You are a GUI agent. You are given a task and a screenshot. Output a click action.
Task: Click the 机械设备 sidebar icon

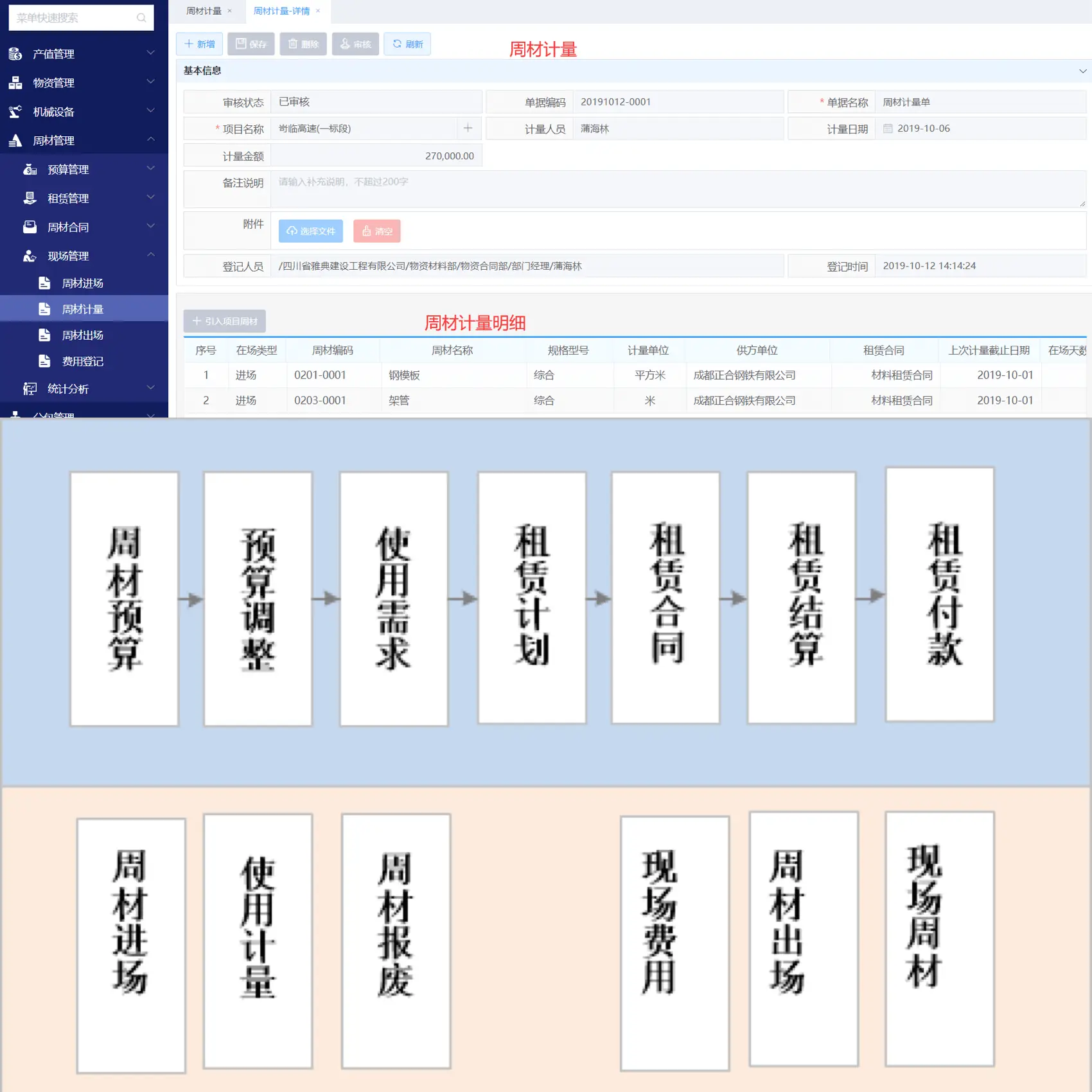[15, 112]
